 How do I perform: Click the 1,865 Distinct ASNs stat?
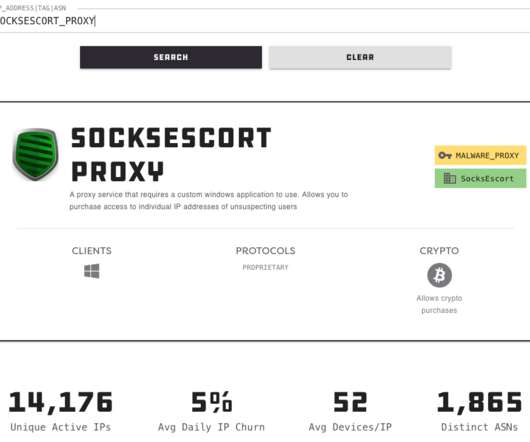tap(480, 411)
